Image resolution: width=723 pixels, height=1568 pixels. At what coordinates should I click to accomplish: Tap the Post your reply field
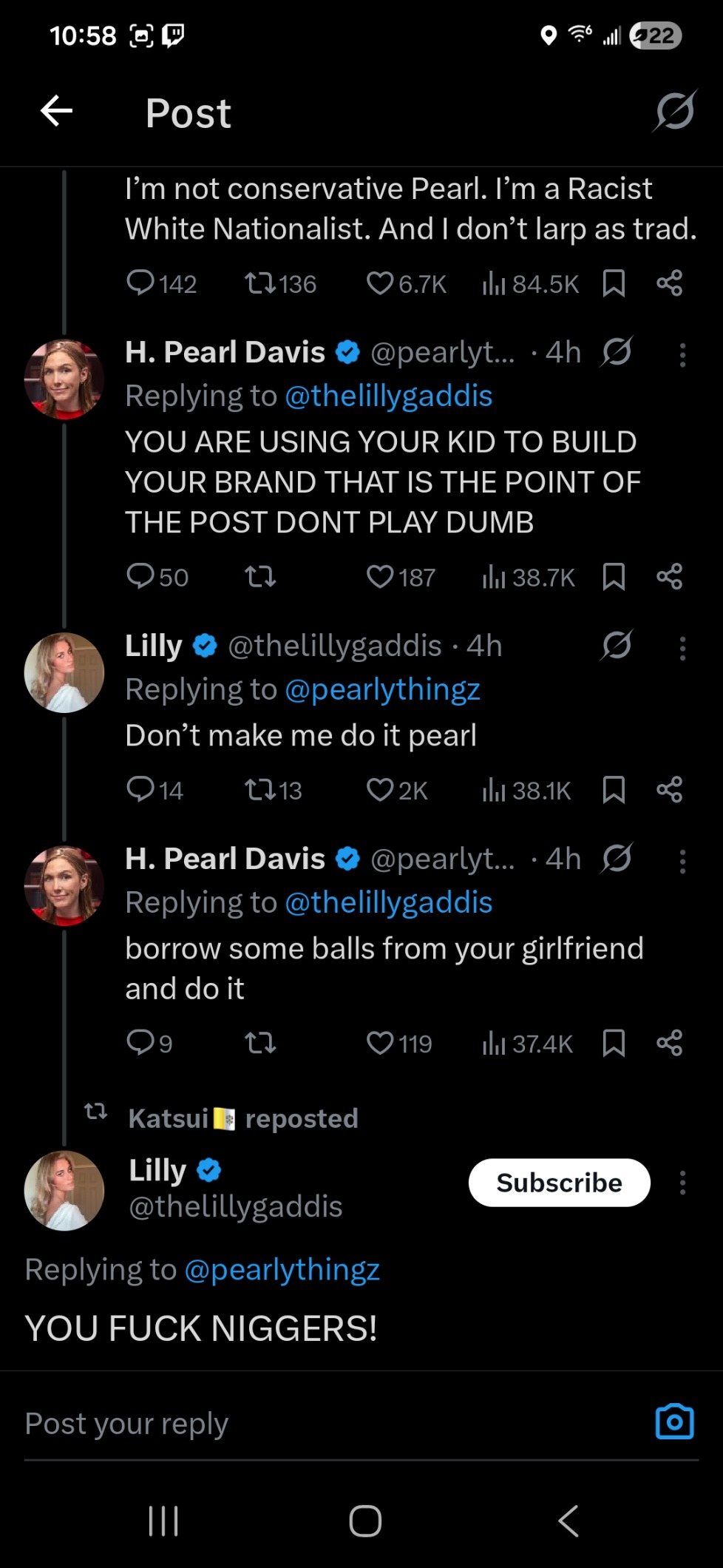(296, 1424)
